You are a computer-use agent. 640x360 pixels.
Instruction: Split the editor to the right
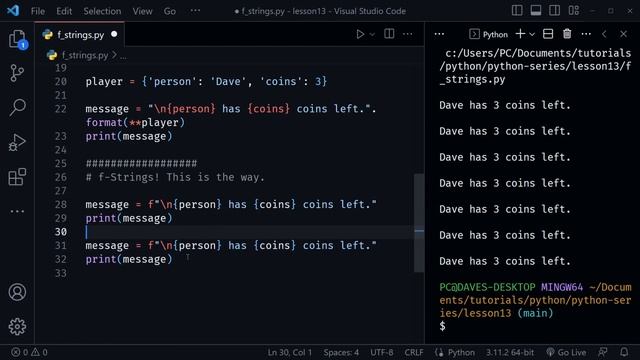point(389,34)
